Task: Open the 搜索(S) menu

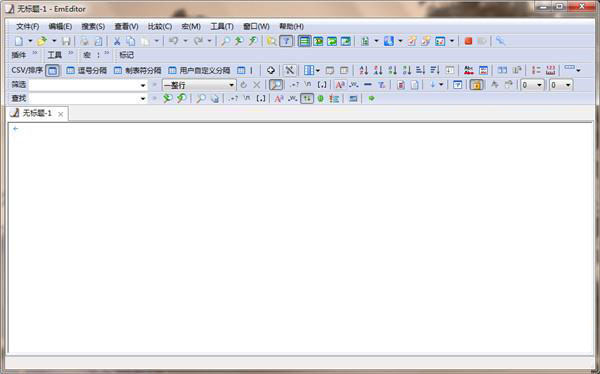Action: pyautogui.click(x=93, y=26)
